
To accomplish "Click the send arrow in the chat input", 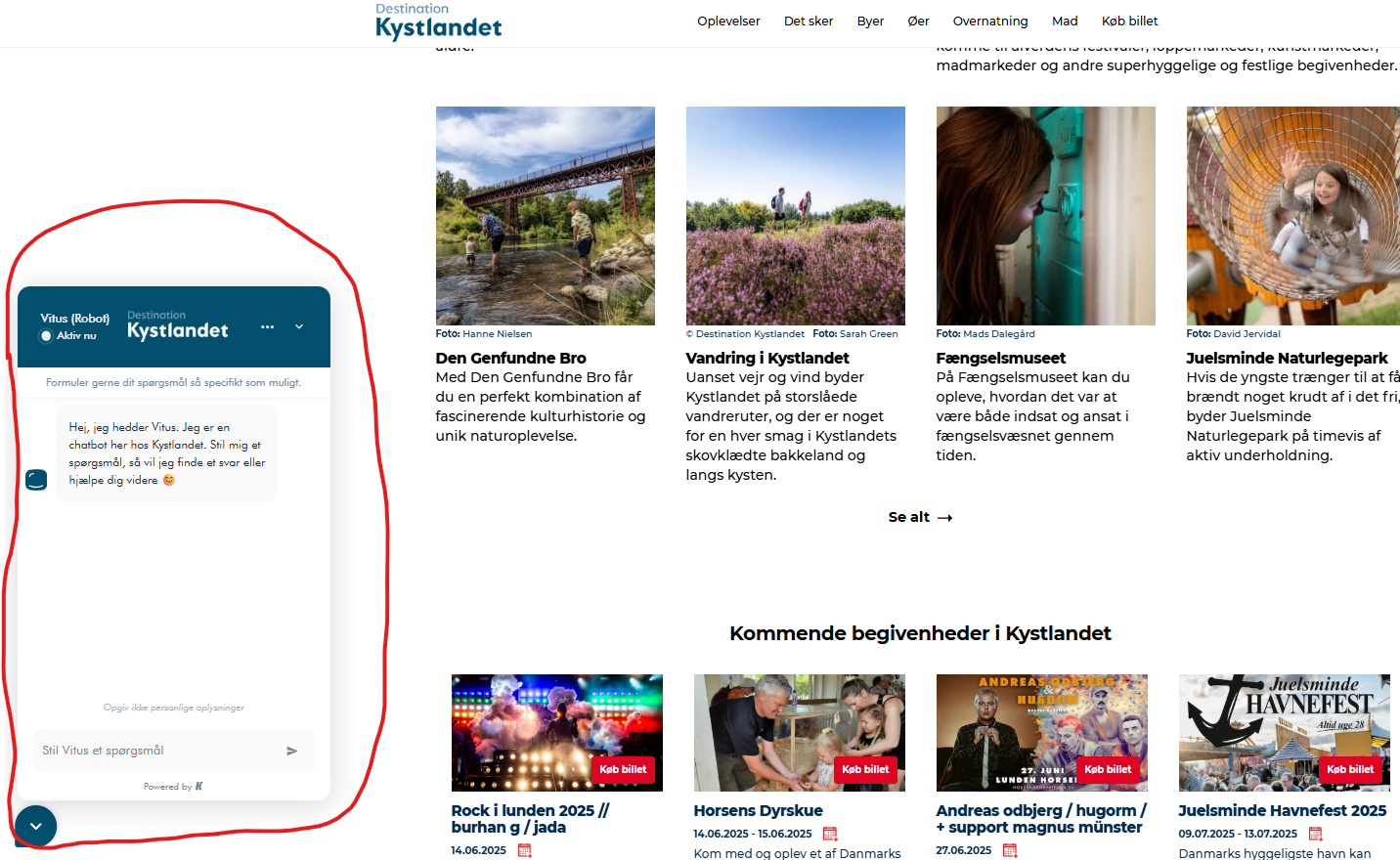I will pyautogui.click(x=291, y=751).
